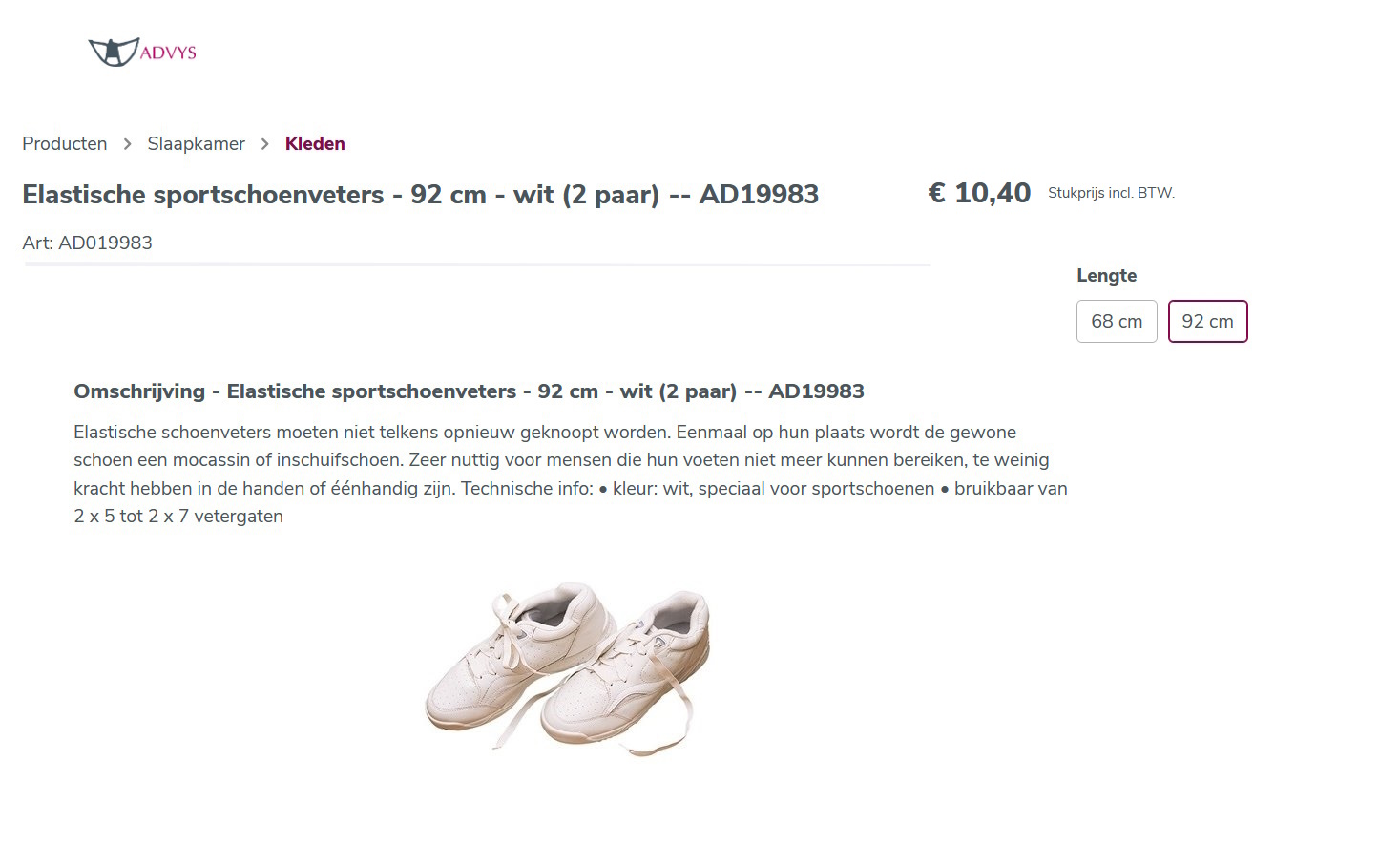The image size is (1400, 846).
Task: Click the Lengte label
Action: point(1106,276)
